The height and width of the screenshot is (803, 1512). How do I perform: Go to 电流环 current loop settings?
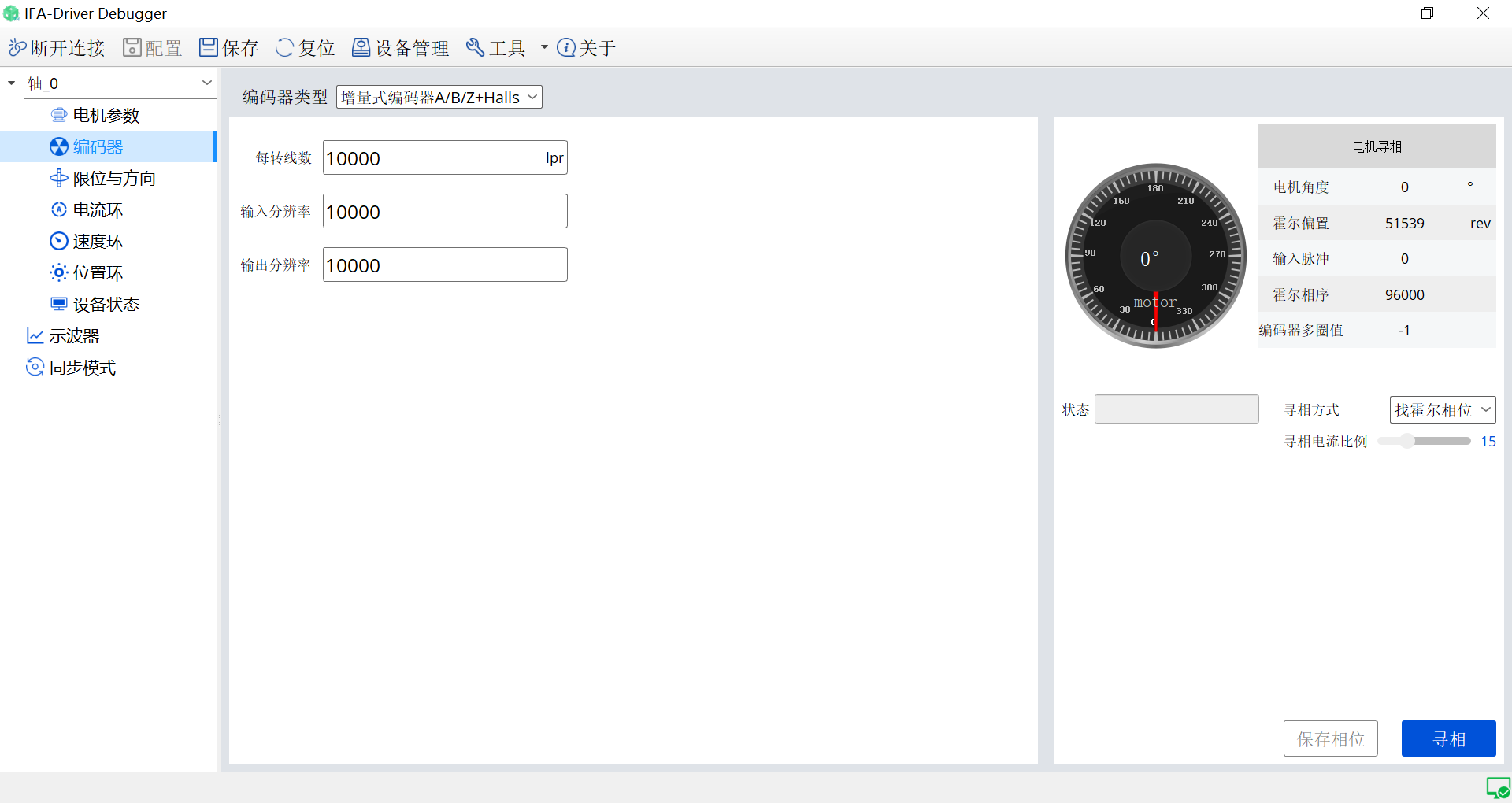98,210
